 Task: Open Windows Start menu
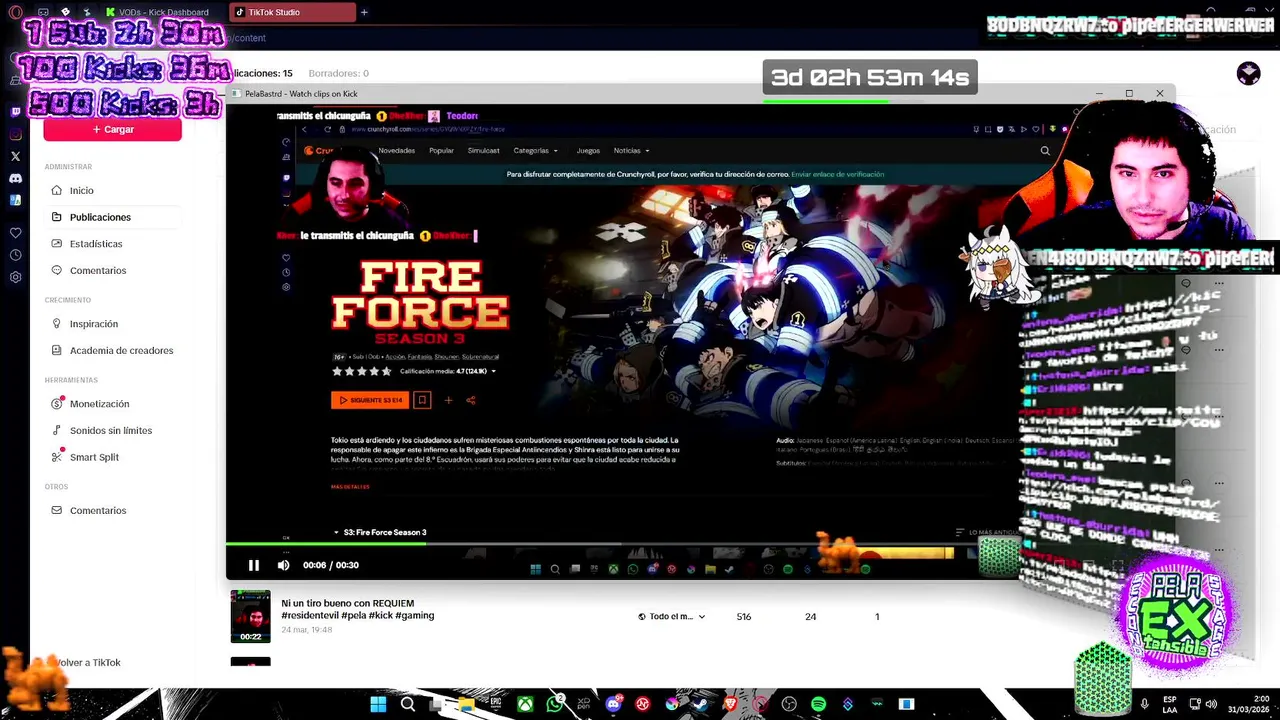(378, 704)
